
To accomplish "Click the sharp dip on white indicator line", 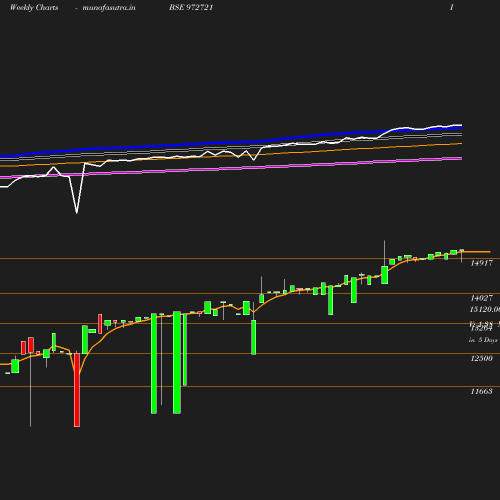I will (77, 212).
